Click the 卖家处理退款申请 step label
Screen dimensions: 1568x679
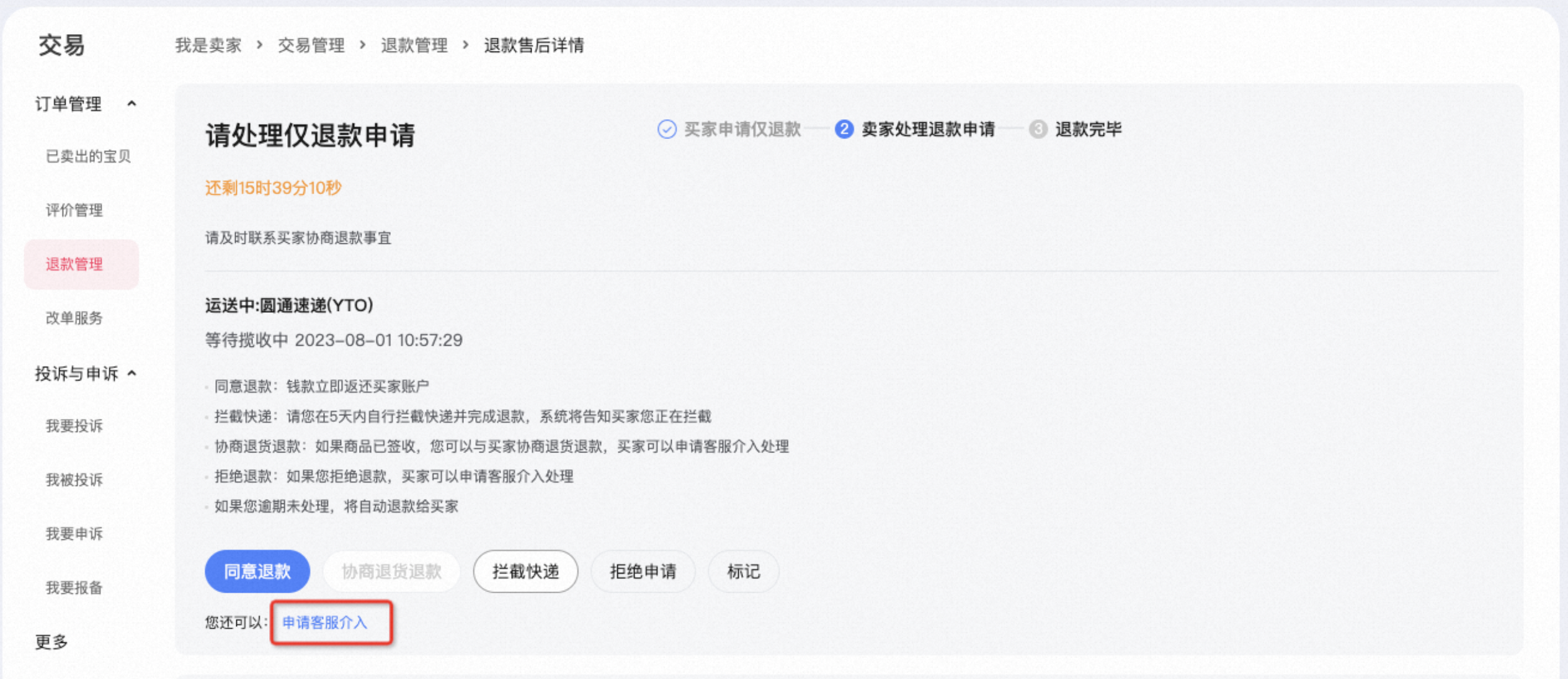click(x=929, y=129)
